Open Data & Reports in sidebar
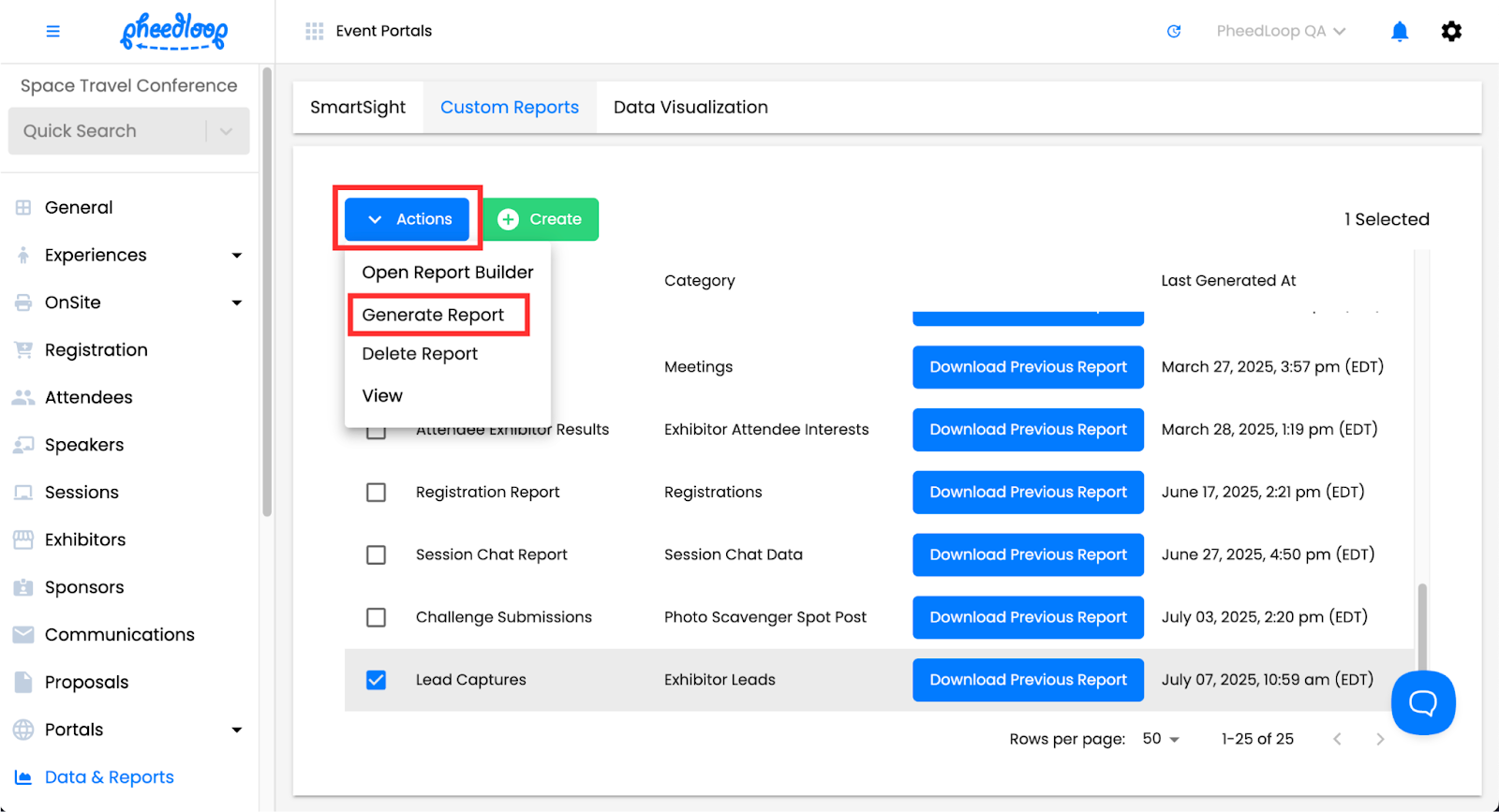 coord(109,777)
